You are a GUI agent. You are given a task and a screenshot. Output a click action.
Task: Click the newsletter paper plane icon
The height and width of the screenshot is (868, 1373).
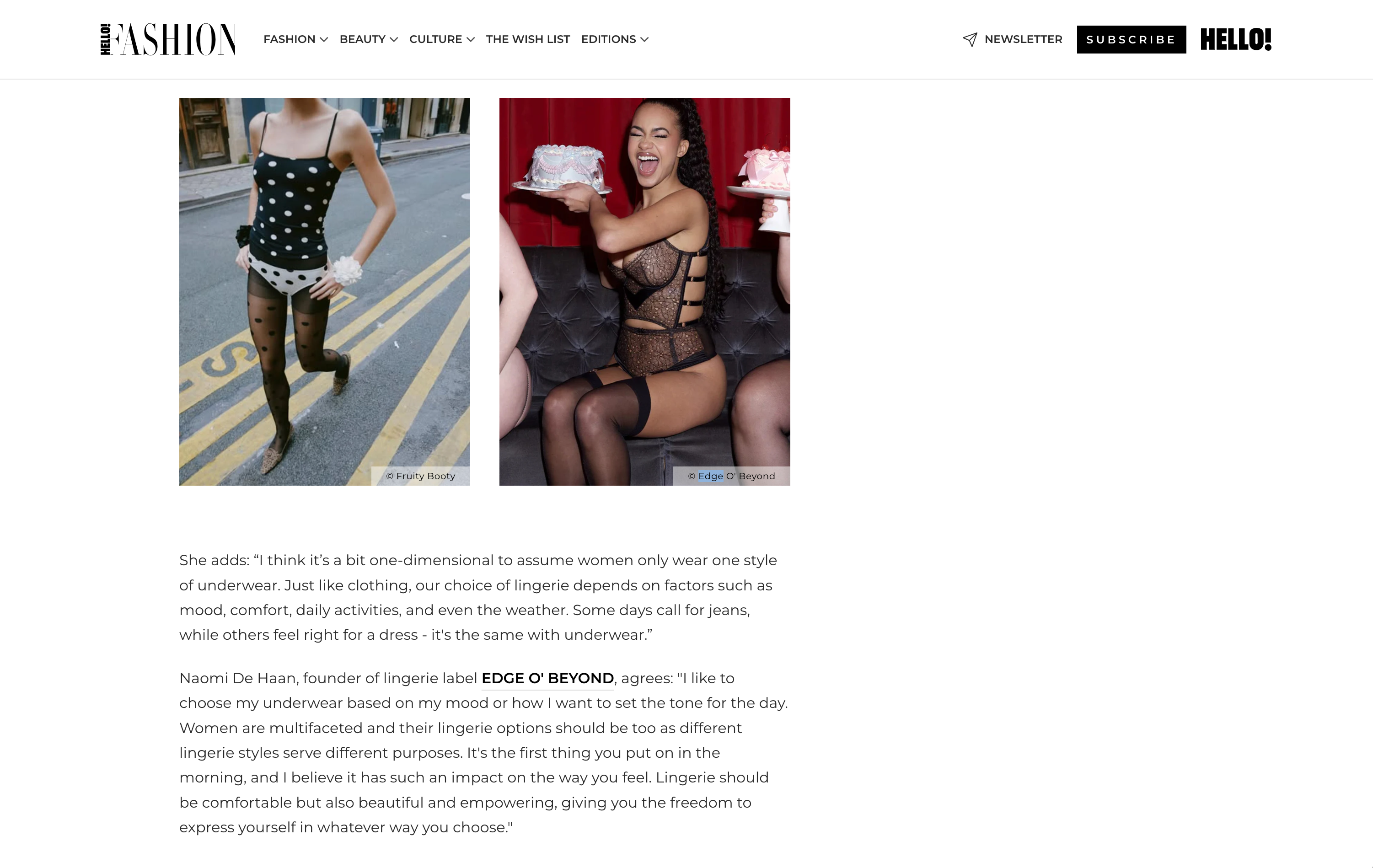pos(970,39)
